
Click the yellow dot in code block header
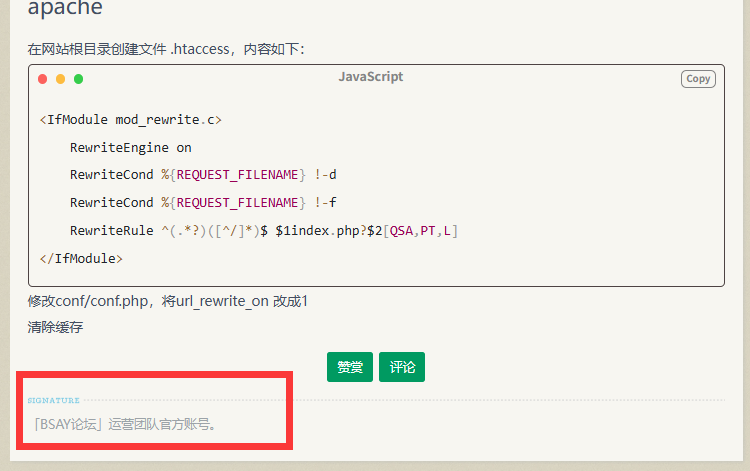[61, 79]
